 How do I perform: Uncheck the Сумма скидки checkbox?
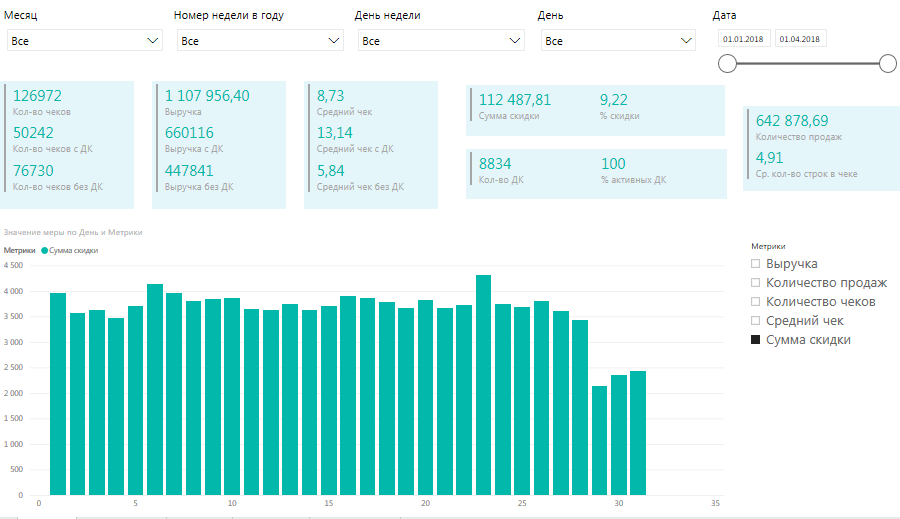tap(757, 340)
